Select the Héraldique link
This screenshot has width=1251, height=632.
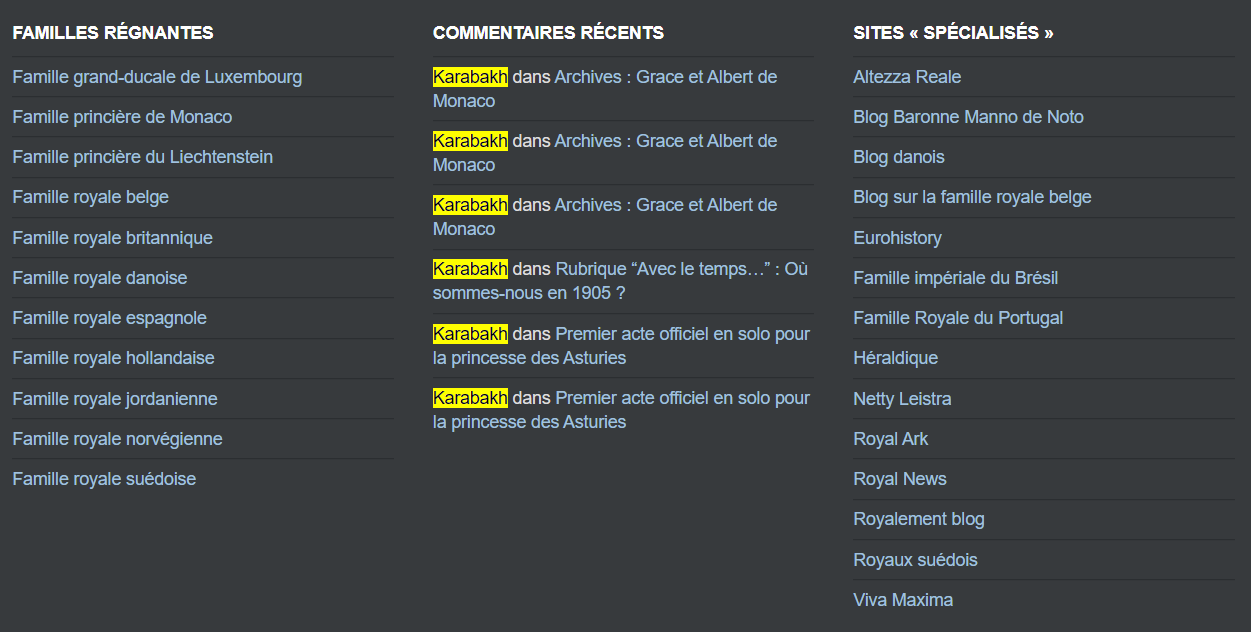(x=895, y=358)
